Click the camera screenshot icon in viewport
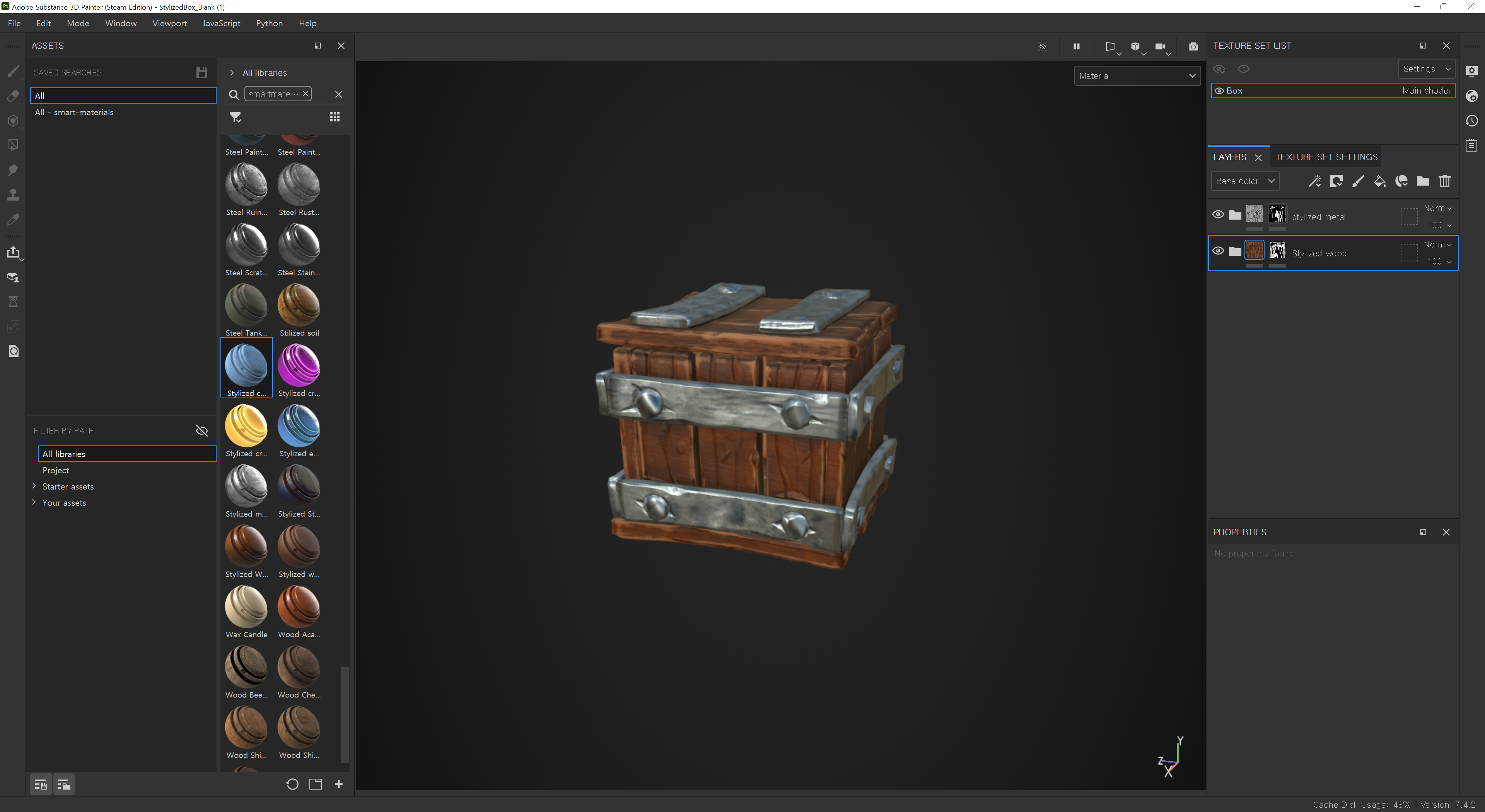The width and height of the screenshot is (1485, 812). pyautogui.click(x=1193, y=46)
